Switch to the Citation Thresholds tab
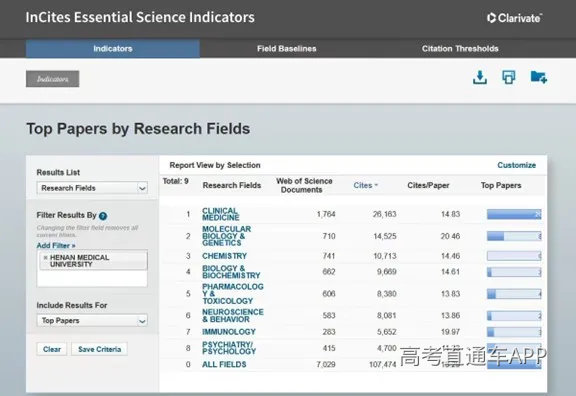 (x=460, y=48)
